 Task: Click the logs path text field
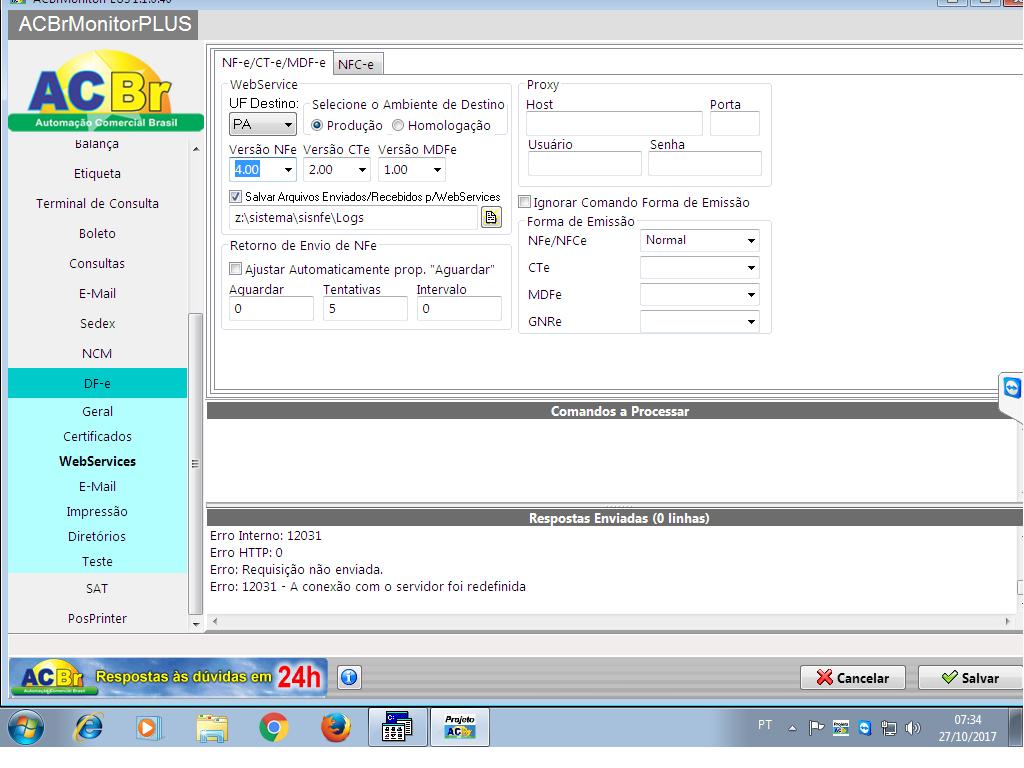point(353,217)
